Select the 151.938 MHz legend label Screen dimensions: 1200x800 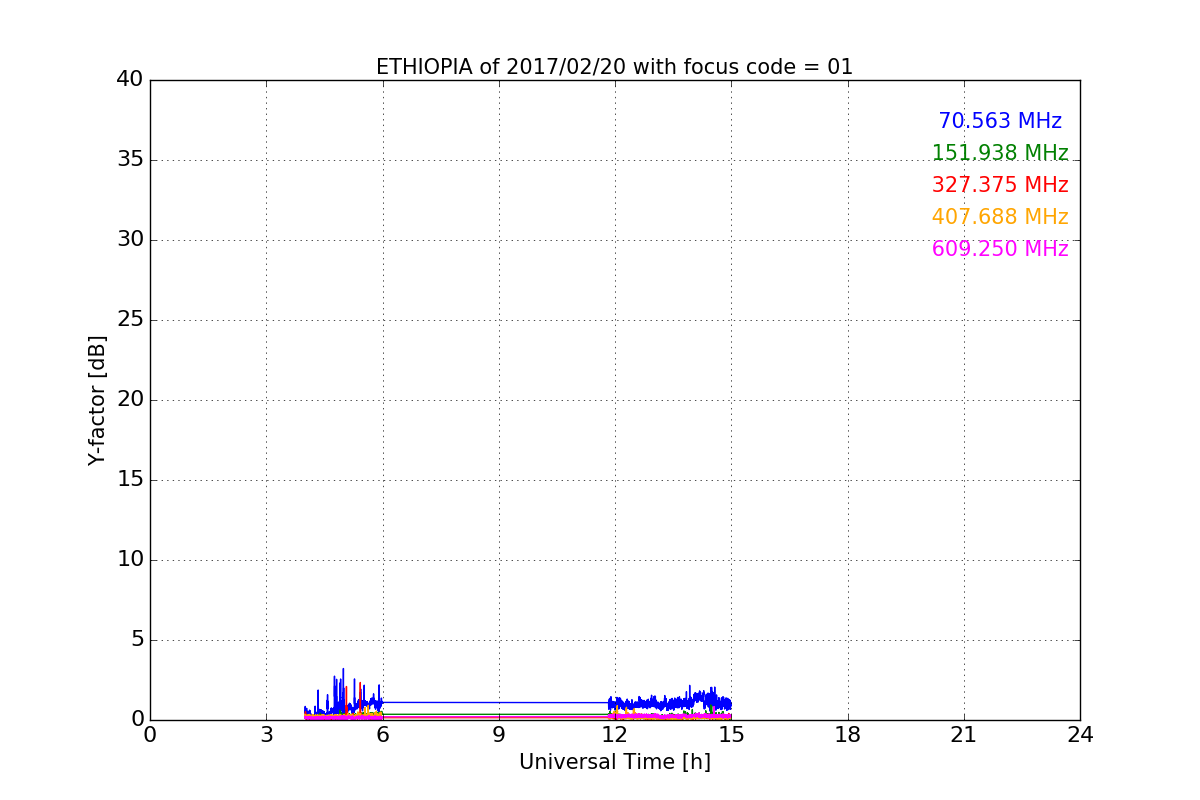point(1000,153)
